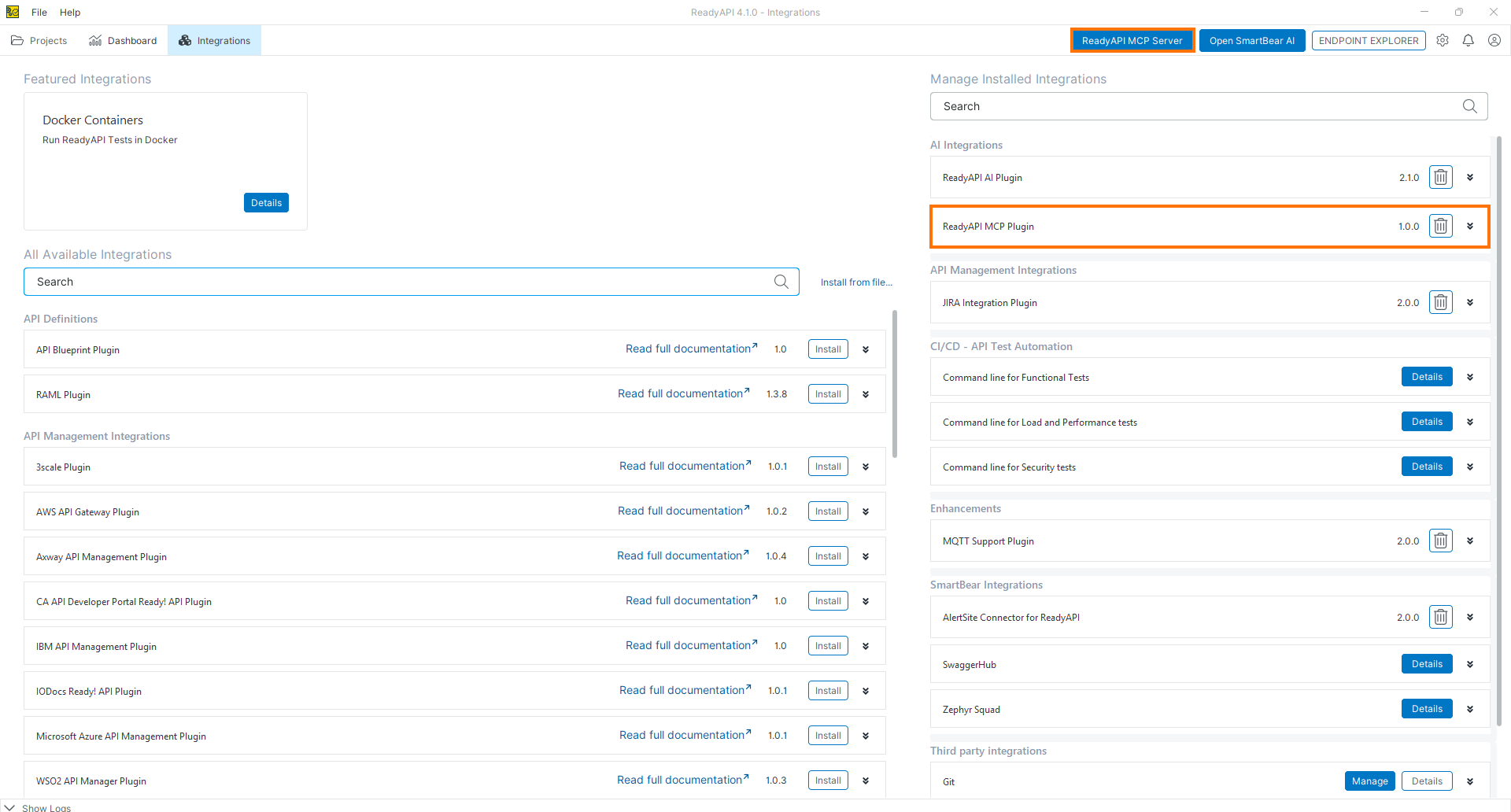Expand Show Logs panel at bottom

click(x=38, y=807)
